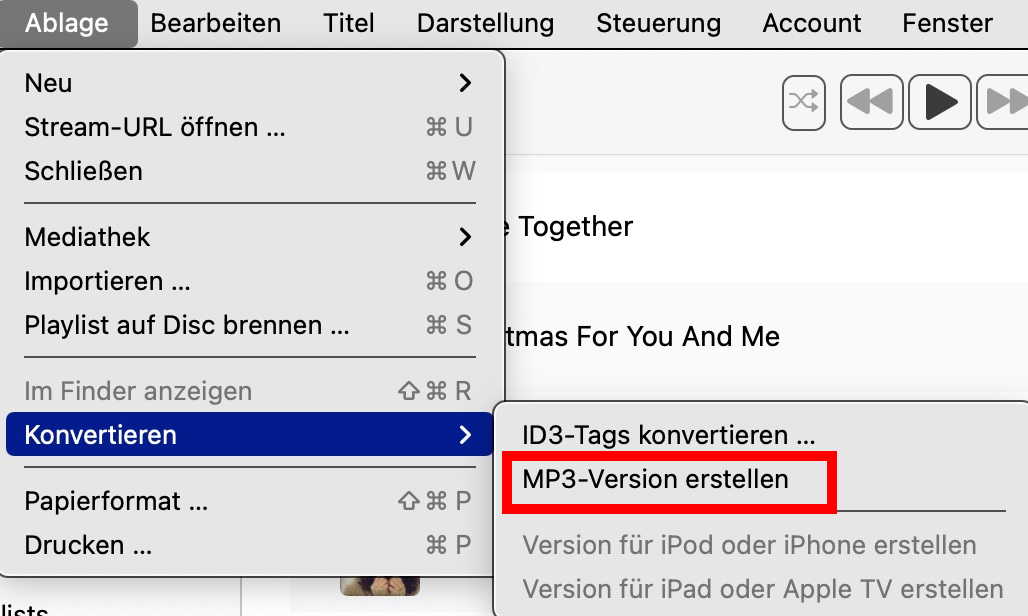
Task: Open the 'Steuerung' menu
Action: point(658,23)
